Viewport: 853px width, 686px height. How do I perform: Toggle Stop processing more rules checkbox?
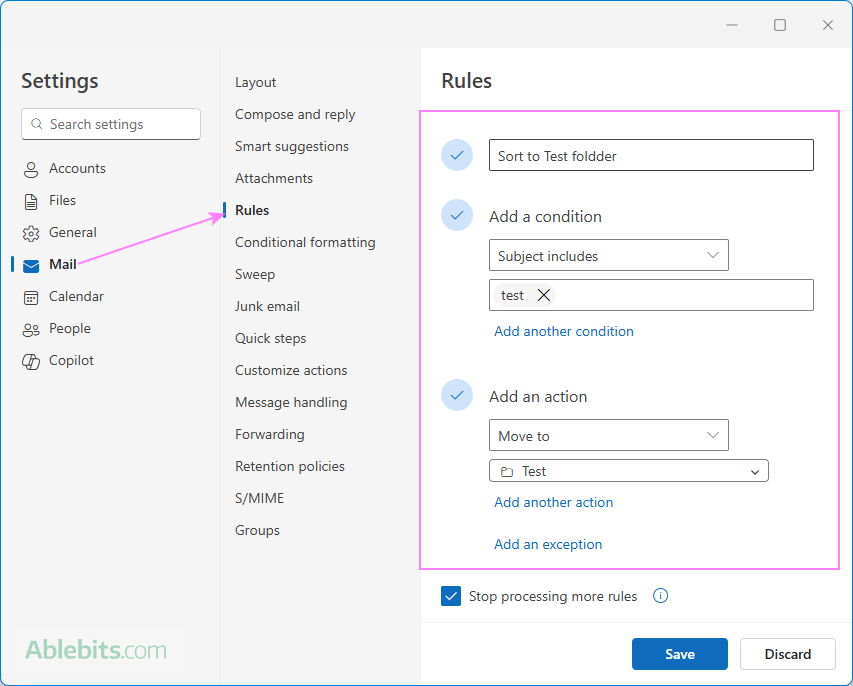(451, 596)
